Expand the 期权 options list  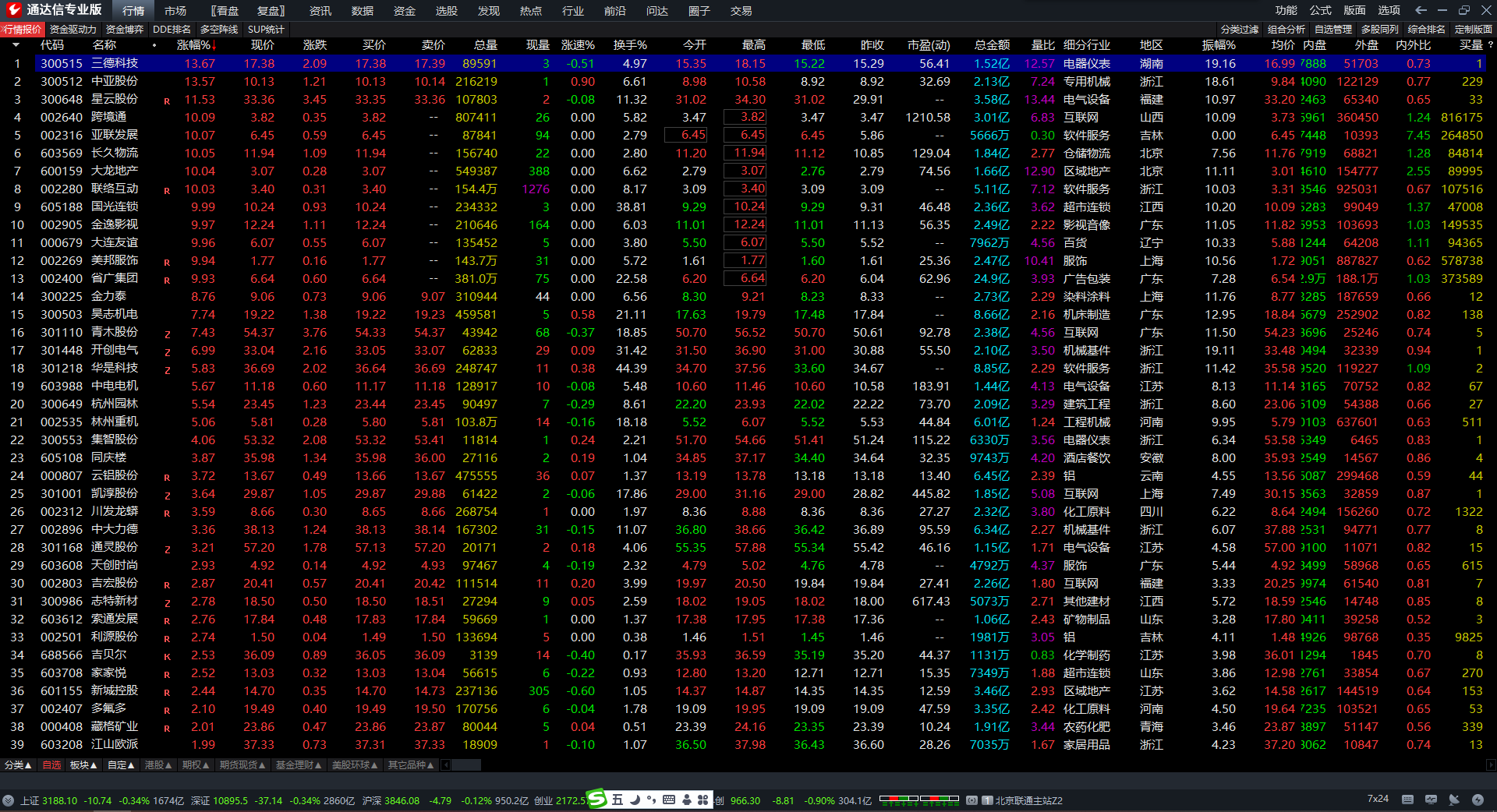point(196,765)
